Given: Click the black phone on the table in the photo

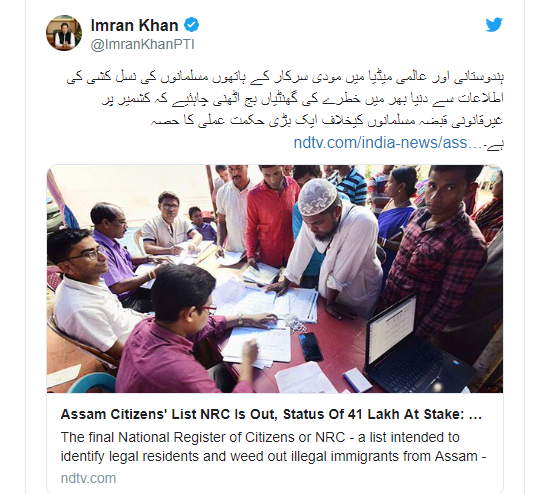Looking at the screenshot, I should (x=311, y=346).
